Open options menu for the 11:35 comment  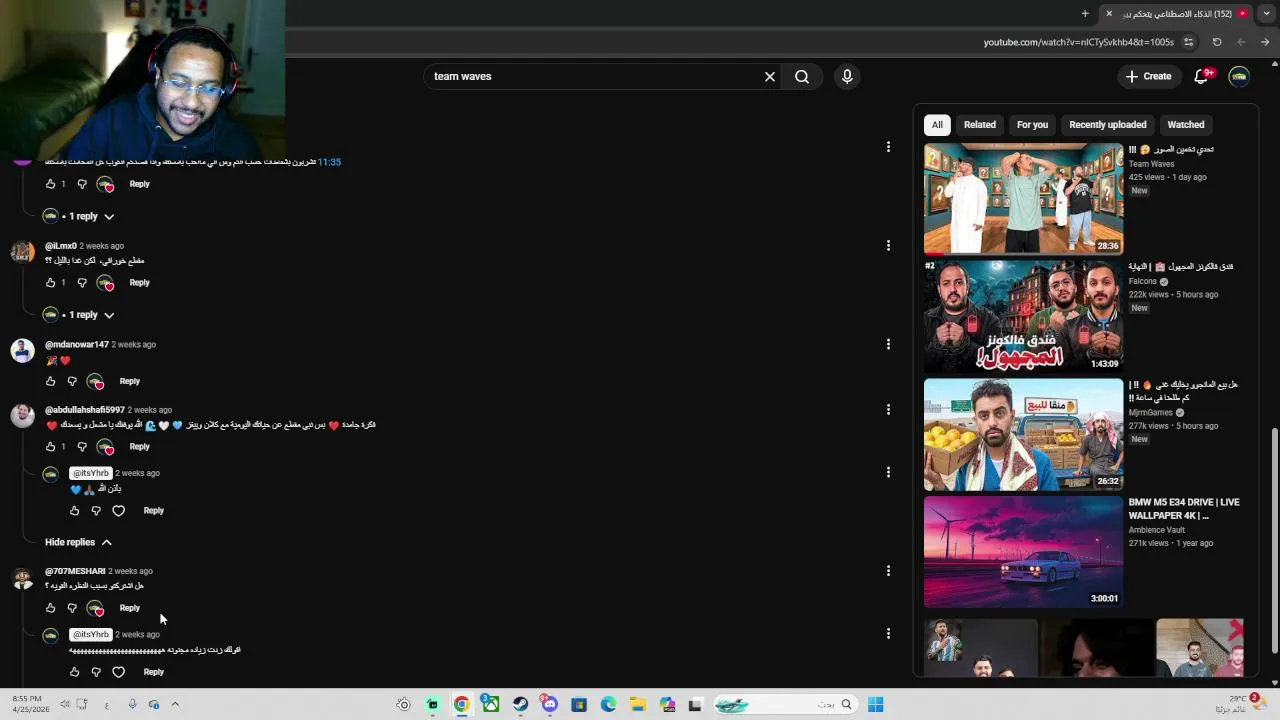click(x=888, y=147)
